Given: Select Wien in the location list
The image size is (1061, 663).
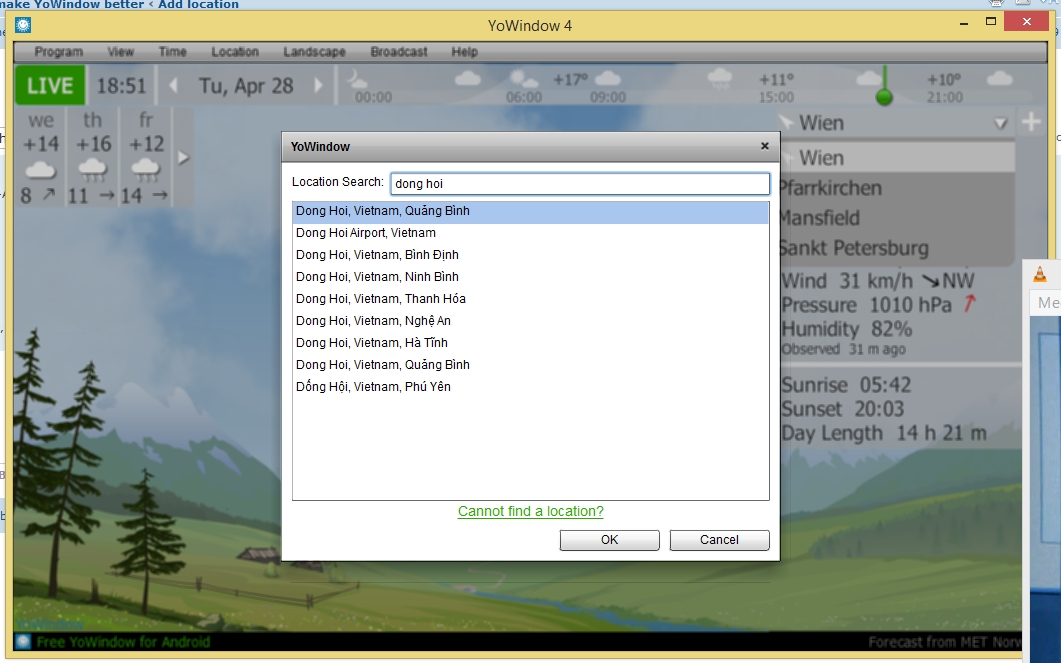Looking at the screenshot, I should point(897,158).
